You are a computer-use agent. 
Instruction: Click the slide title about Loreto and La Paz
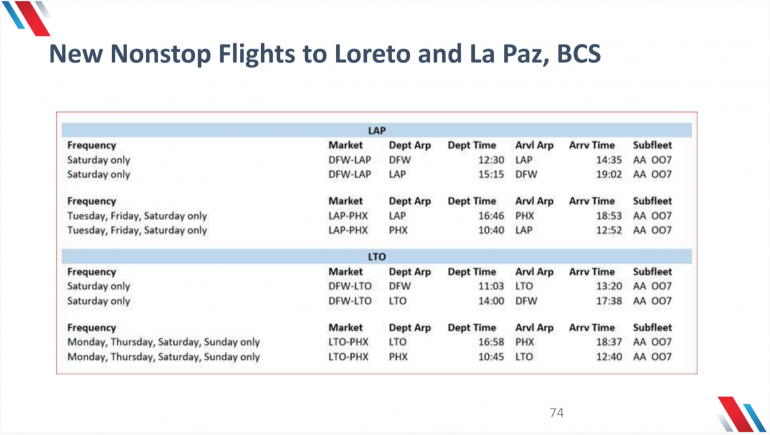(x=325, y=52)
